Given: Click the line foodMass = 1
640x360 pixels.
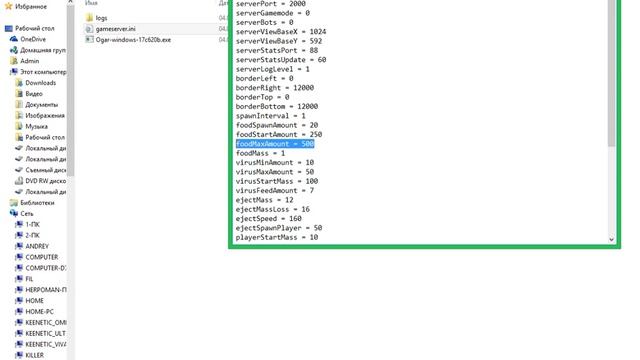Looking at the screenshot, I should click(x=260, y=153).
